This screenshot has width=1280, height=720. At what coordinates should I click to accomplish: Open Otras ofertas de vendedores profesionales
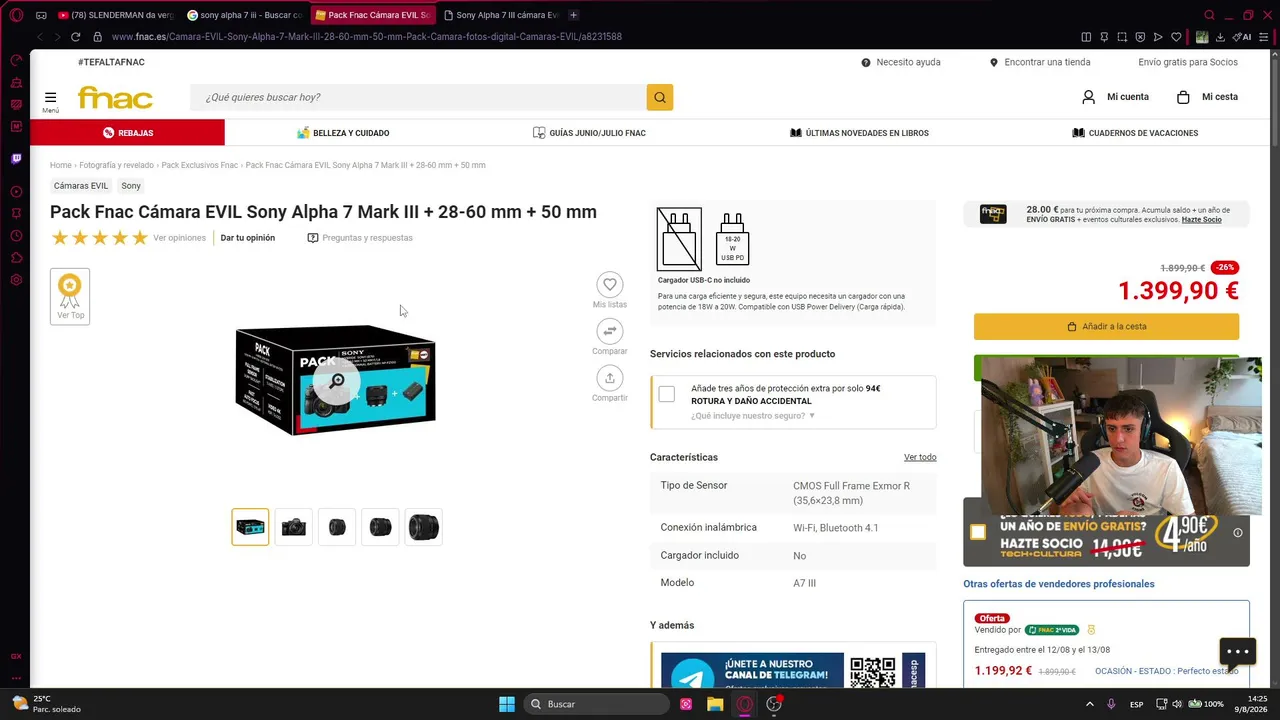(x=1059, y=584)
